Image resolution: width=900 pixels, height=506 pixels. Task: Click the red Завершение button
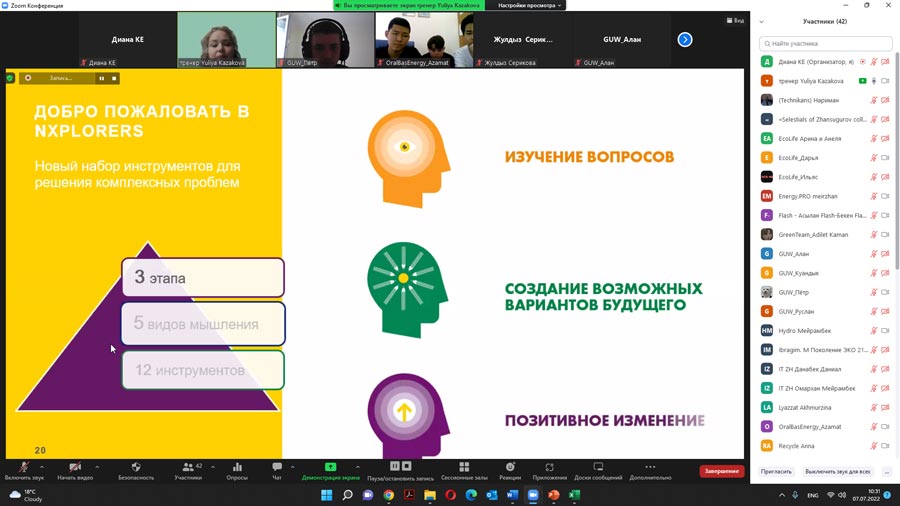(x=721, y=471)
